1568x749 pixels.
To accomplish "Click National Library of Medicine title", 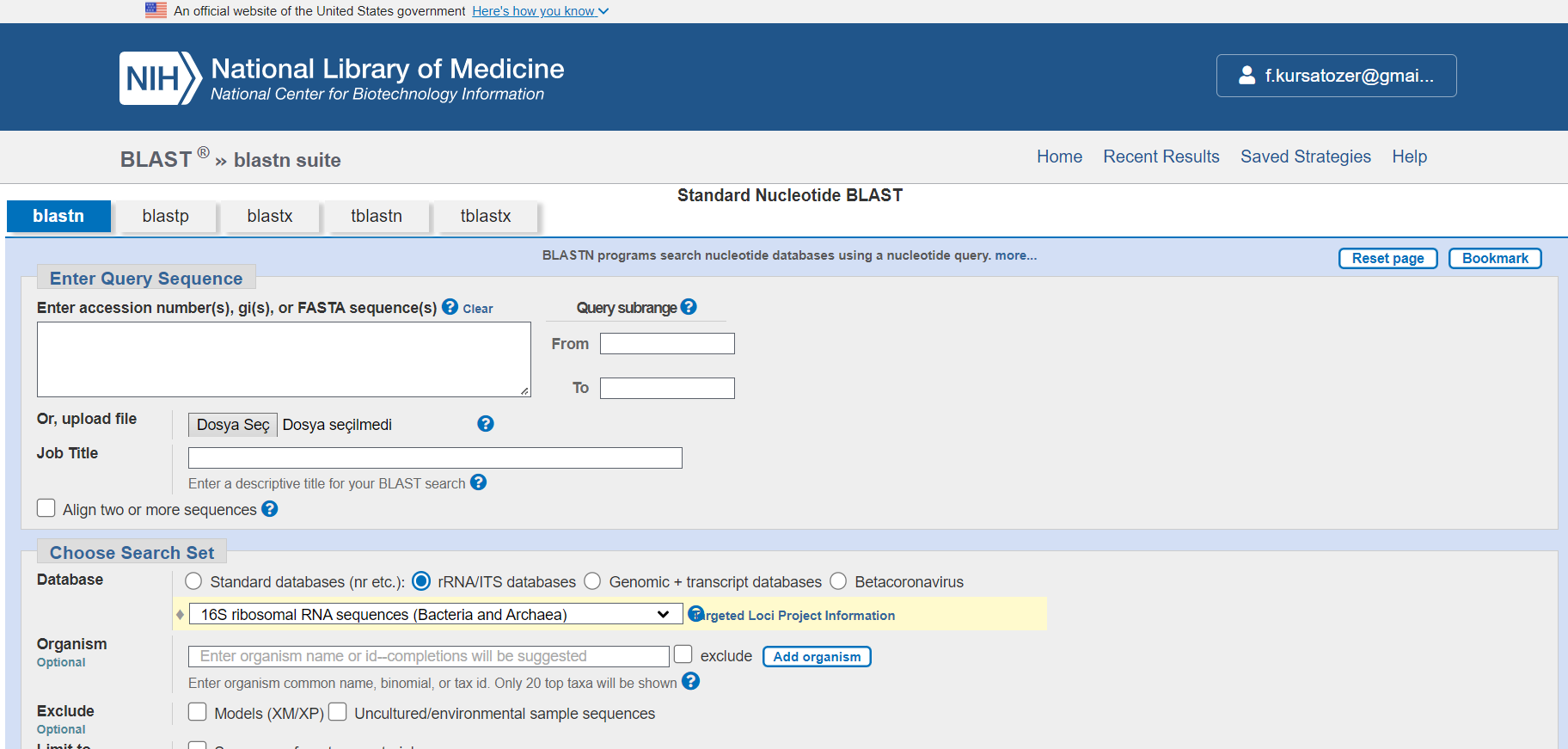I will (388, 69).
